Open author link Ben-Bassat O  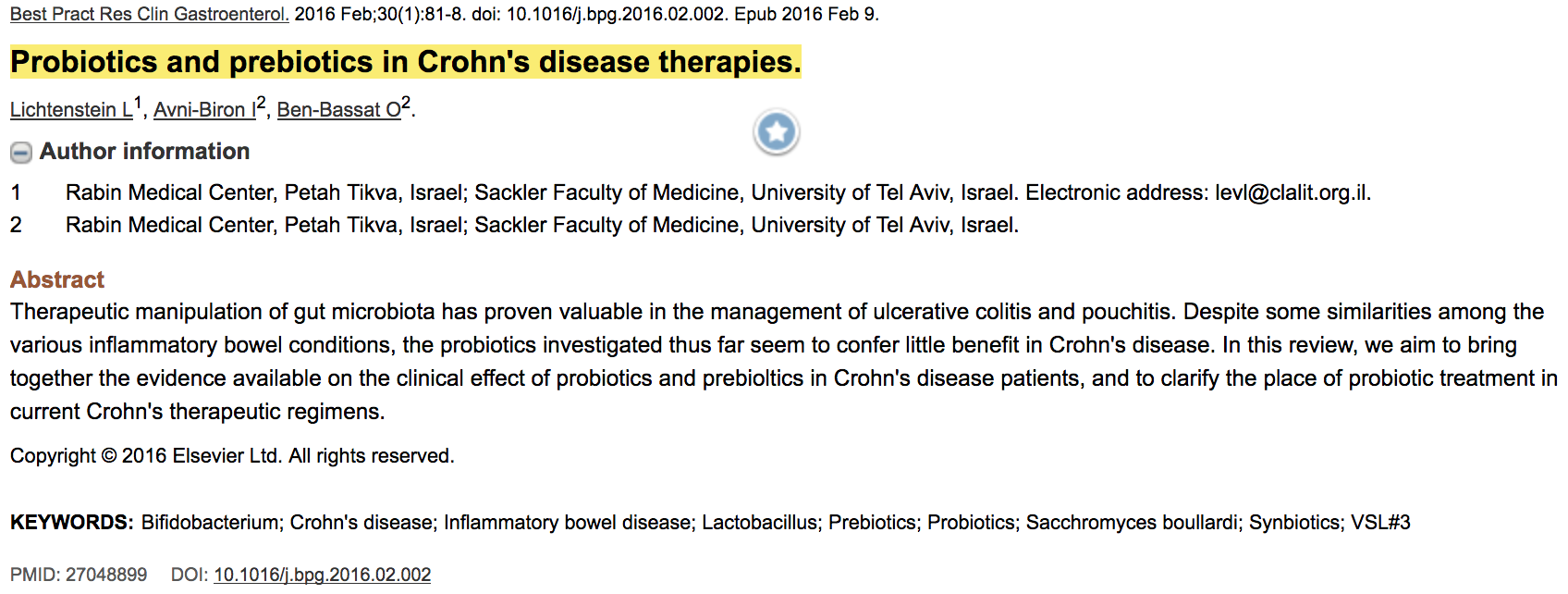tap(339, 110)
